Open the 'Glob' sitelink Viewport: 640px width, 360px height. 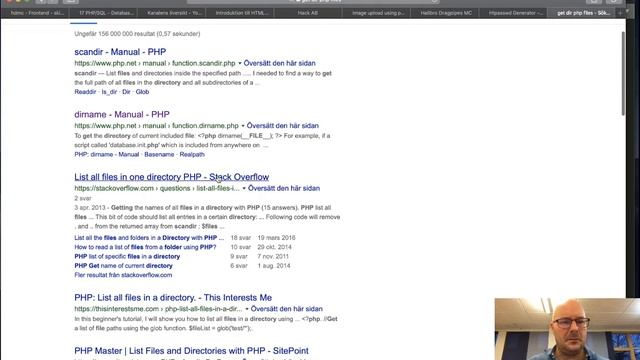tap(142, 92)
